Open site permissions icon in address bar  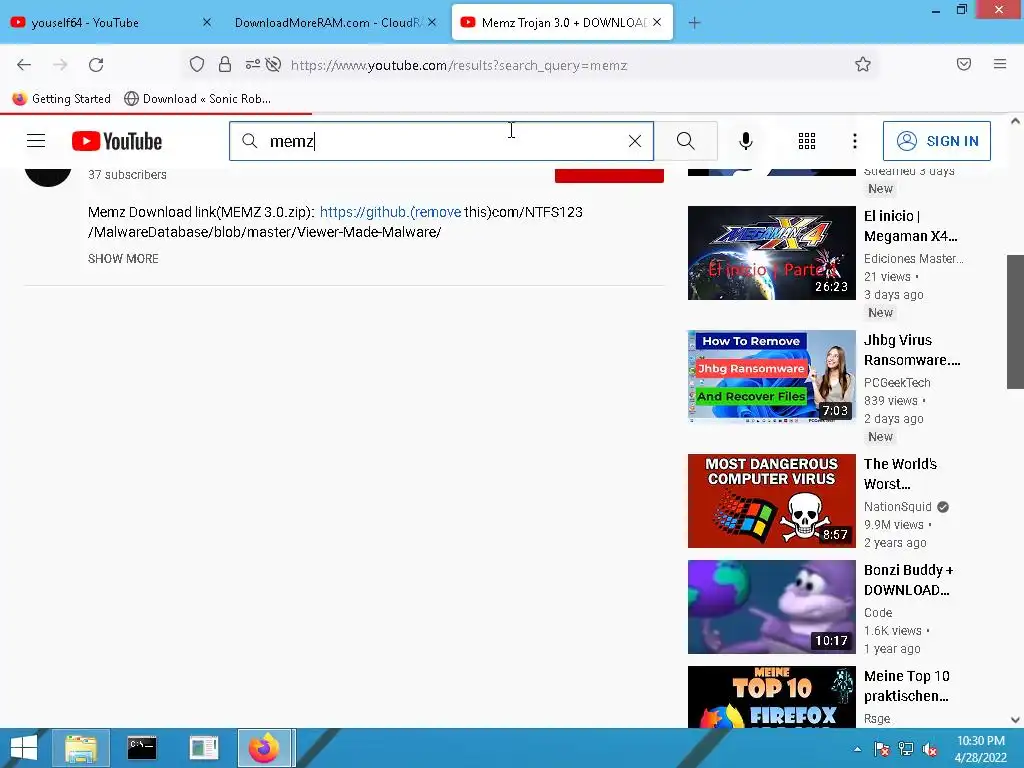click(252, 64)
